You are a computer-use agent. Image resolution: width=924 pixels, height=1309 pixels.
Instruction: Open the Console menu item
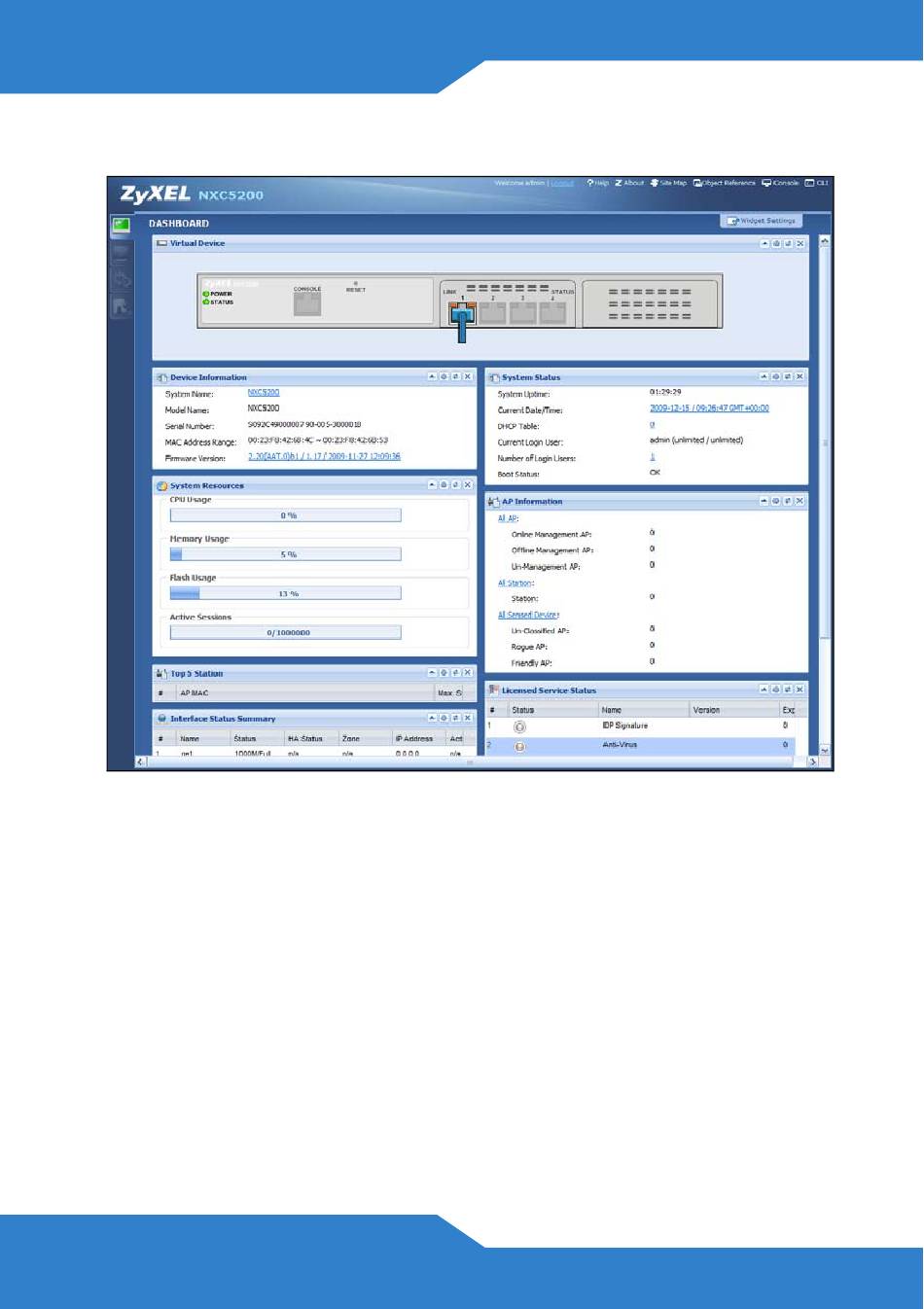click(x=781, y=183)
